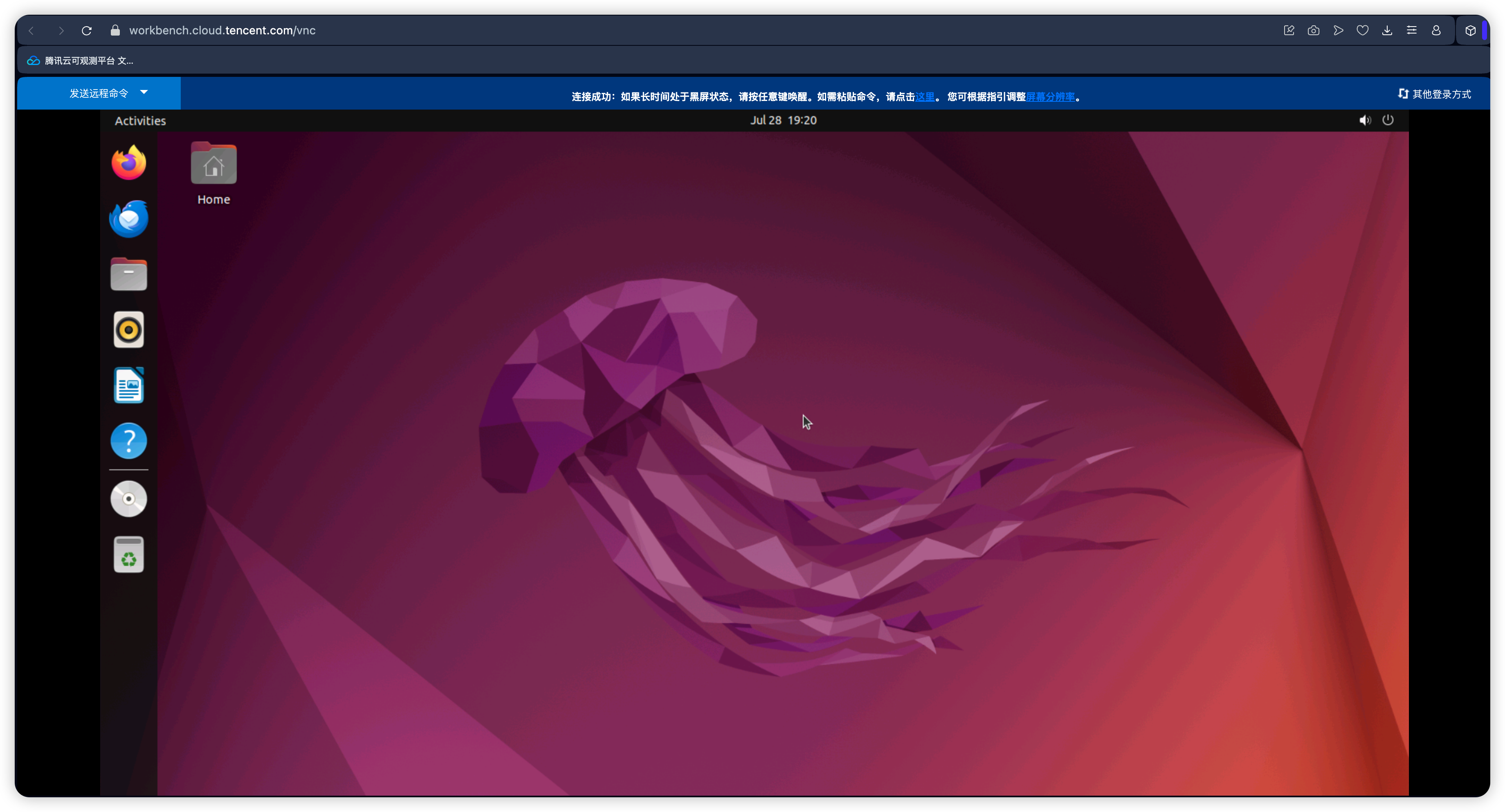The height and width of the screenshot is (812, 1505).
Task: Click the browser share/edit icon
Action: [x=1288, y=30]
